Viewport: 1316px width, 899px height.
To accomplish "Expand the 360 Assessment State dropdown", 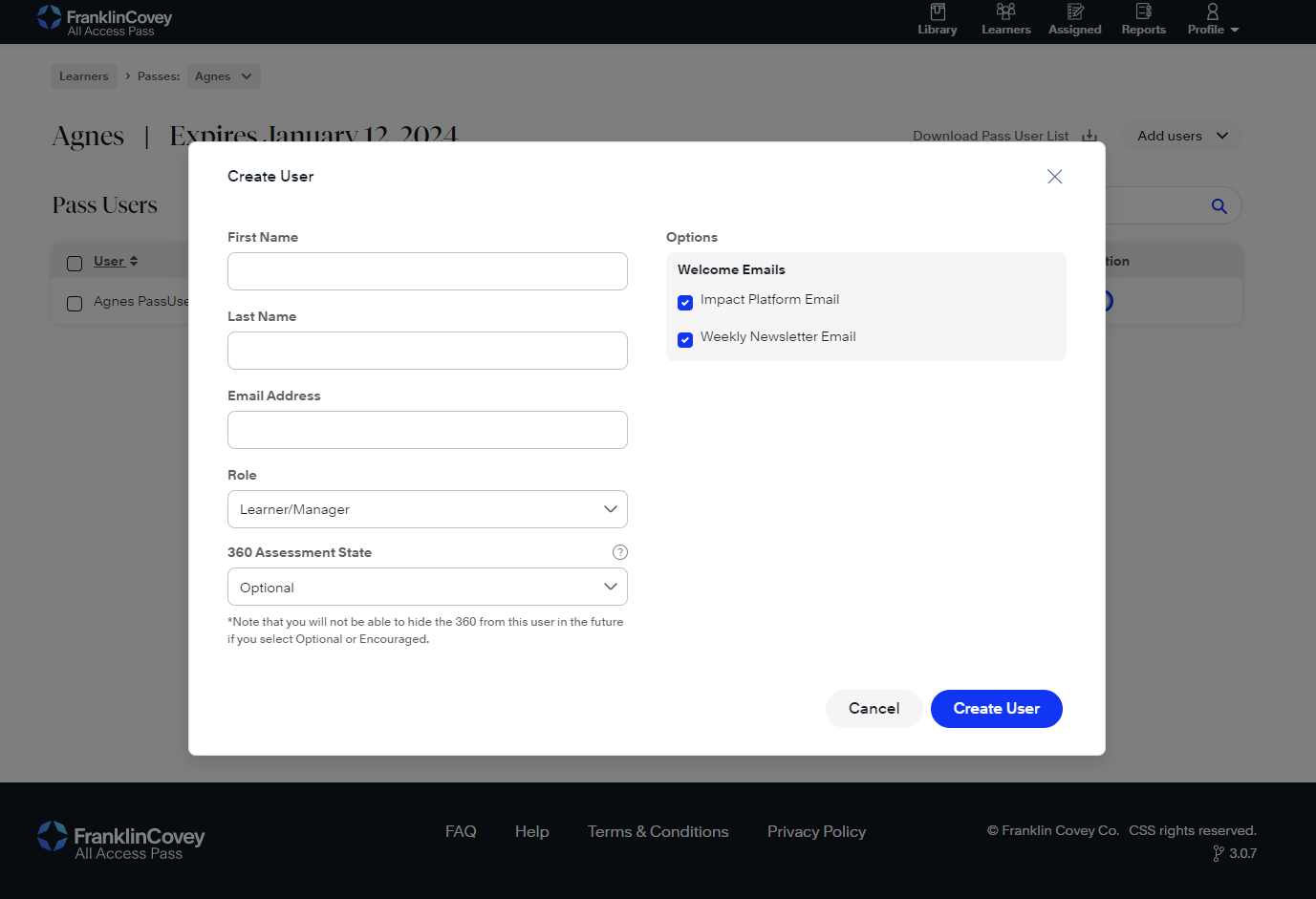I will click(427, 587).
